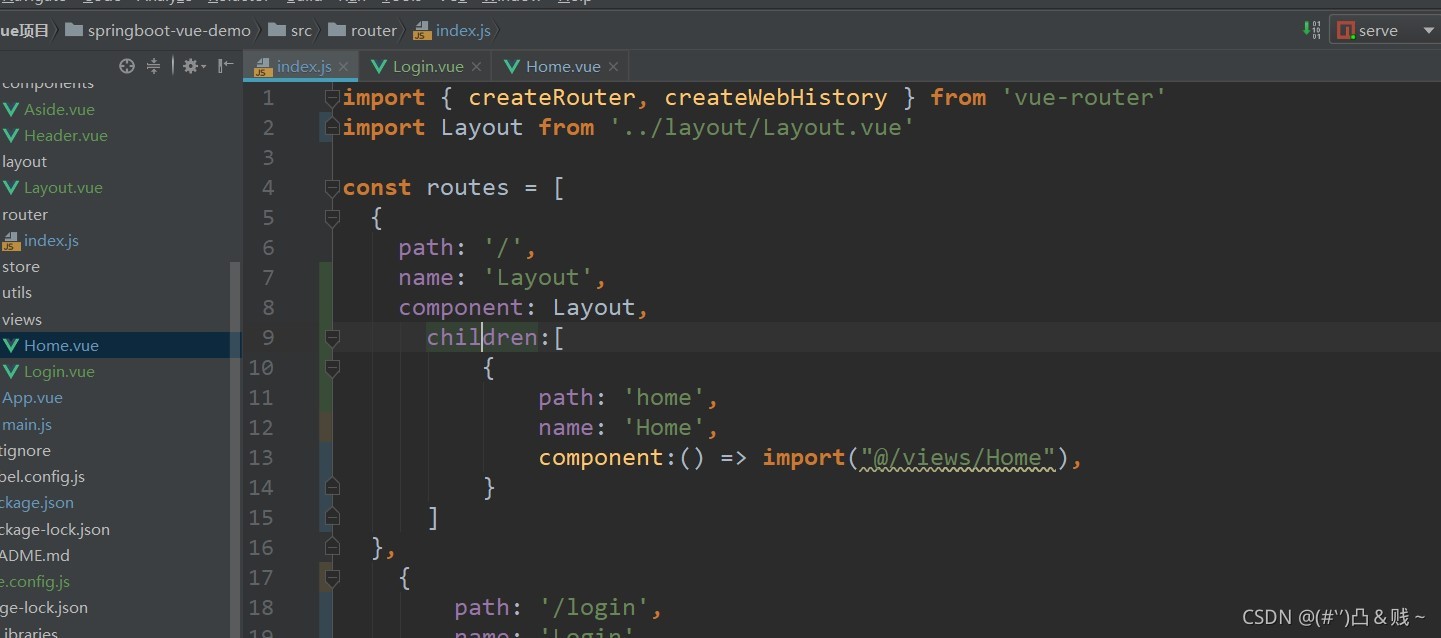Select vue.config.js in the project tree
This screenshot has width=1441, height=638.
point(35,581)
